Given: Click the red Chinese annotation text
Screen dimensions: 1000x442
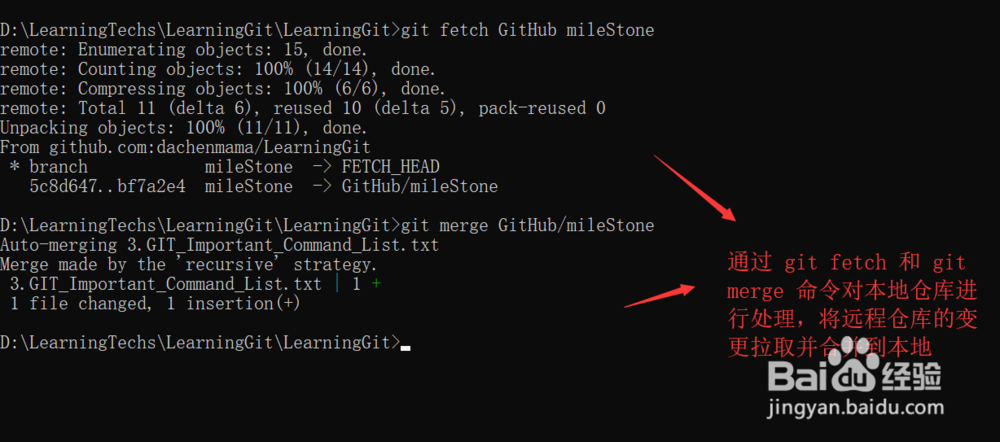Looking at the screenshot, I should [853, 305].
